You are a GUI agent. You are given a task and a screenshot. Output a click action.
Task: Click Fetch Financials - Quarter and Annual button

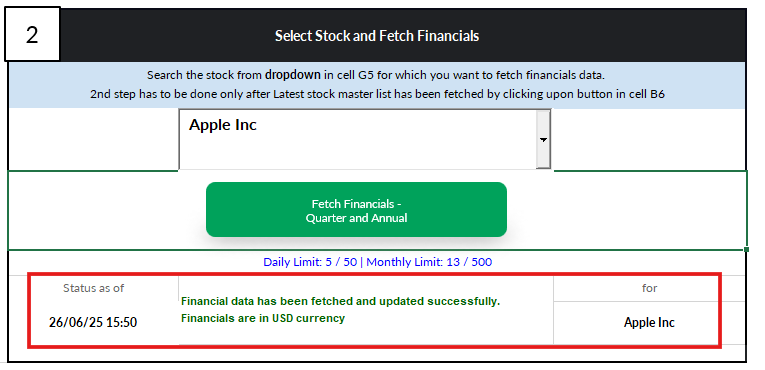pyautogui.click(x=356, y=210)
